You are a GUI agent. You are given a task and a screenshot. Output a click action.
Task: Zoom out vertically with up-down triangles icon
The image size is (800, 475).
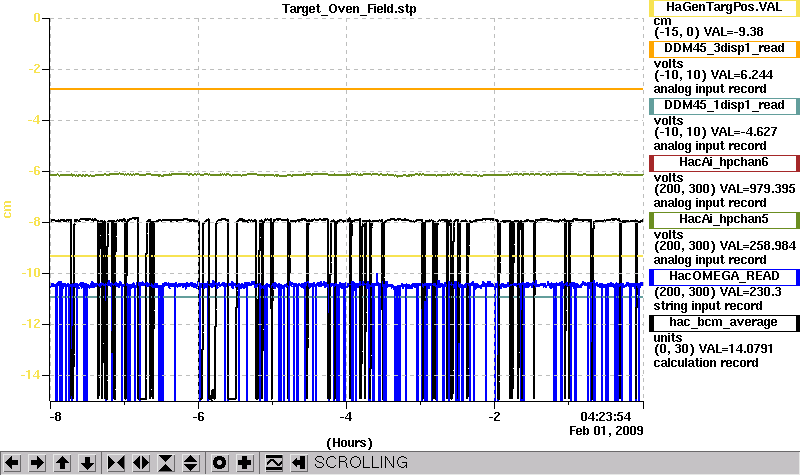coord(191,463)
